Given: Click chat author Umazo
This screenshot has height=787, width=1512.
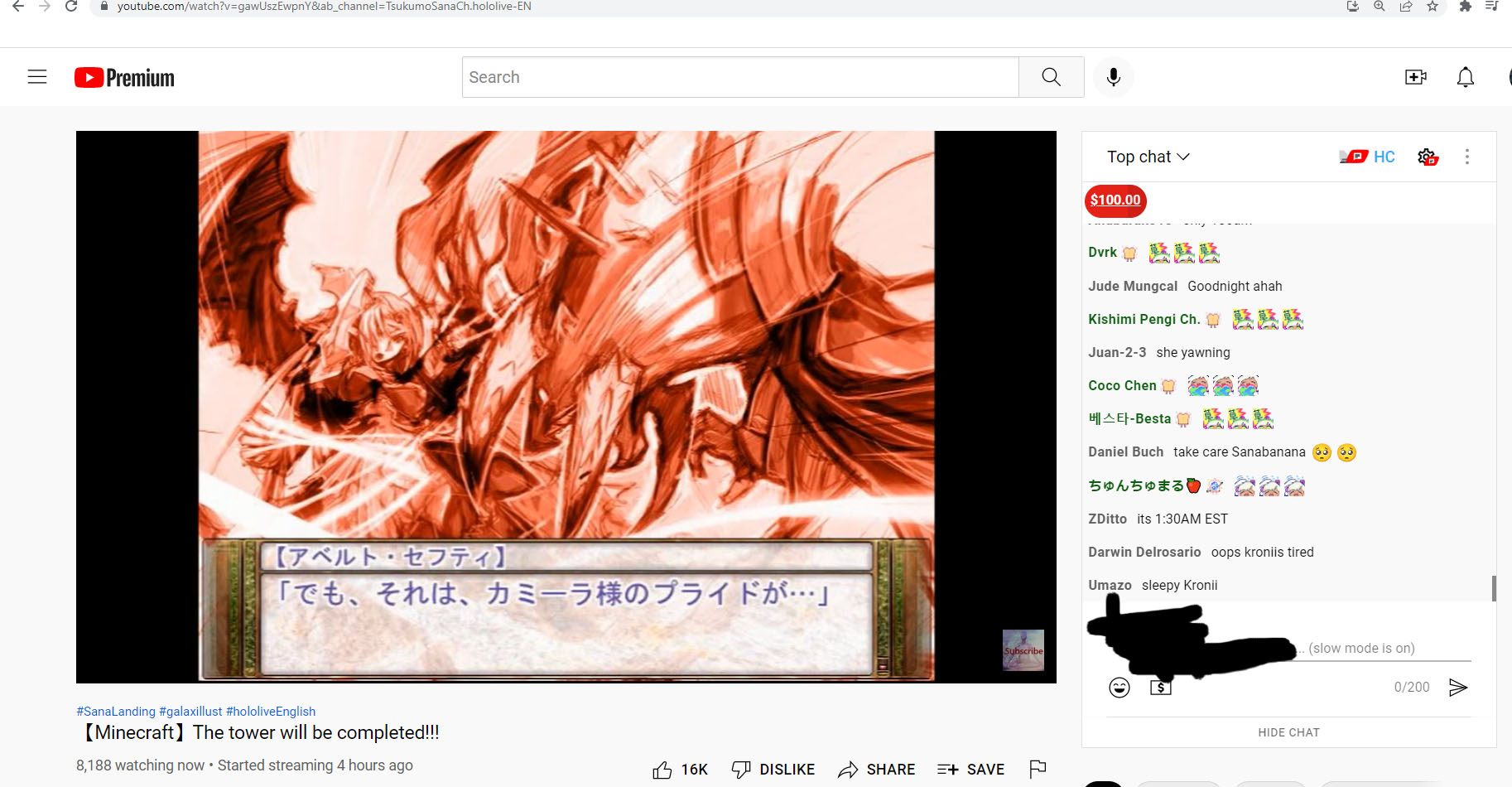Looking at the screenshot, I should pyautogui.click(x=1110, y=585).
